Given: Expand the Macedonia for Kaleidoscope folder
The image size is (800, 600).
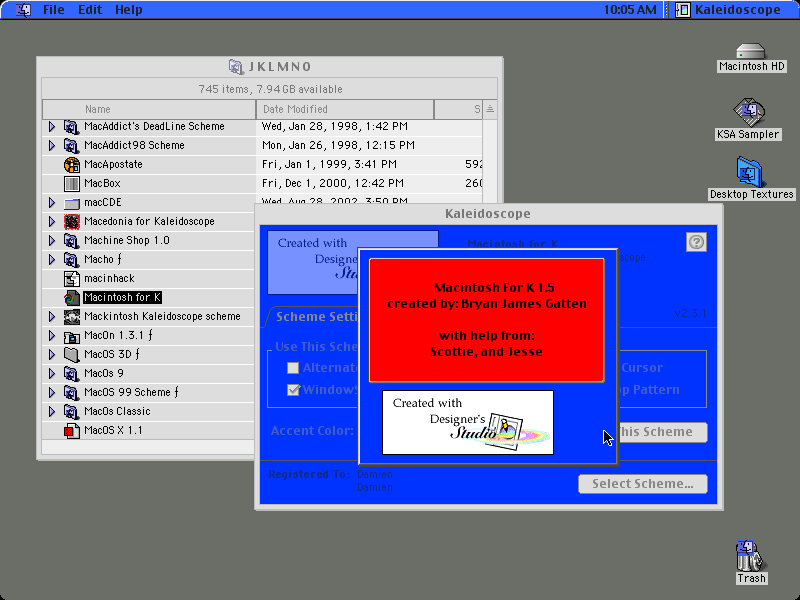Looking at the screenshot, I should coord(52,221).
